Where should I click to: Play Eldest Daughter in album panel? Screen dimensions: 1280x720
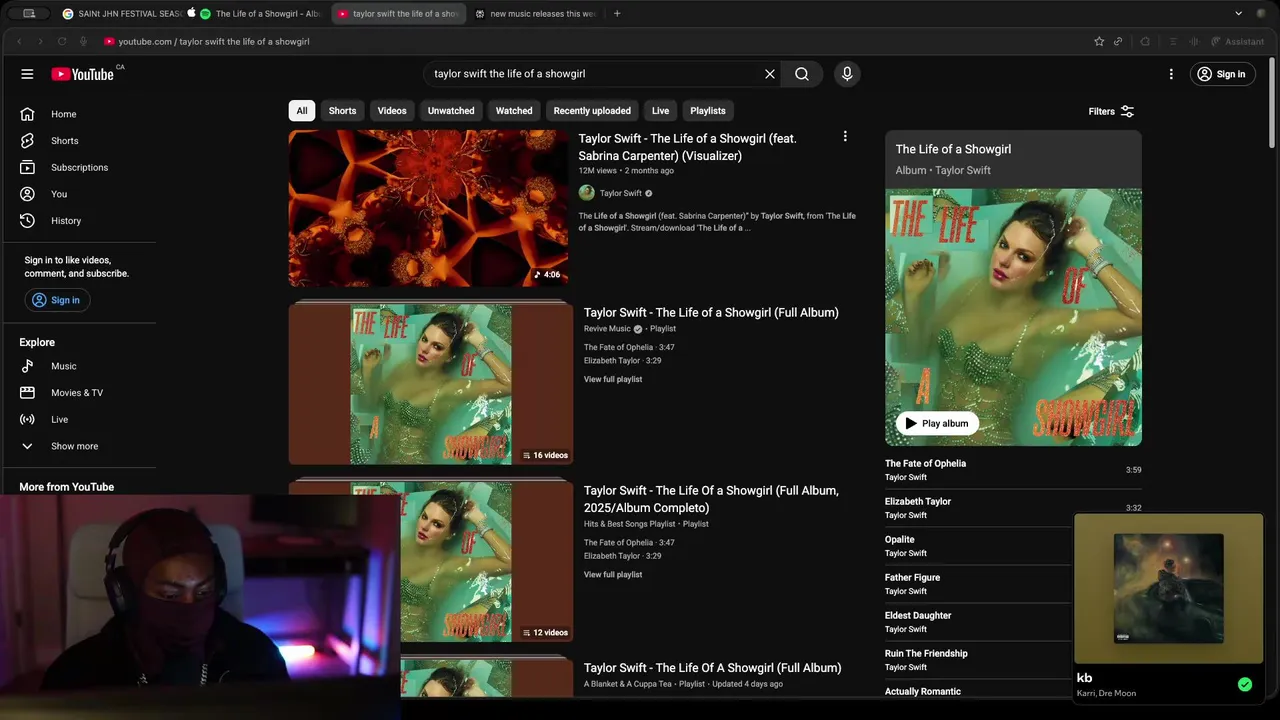click(x=978, y=622)
